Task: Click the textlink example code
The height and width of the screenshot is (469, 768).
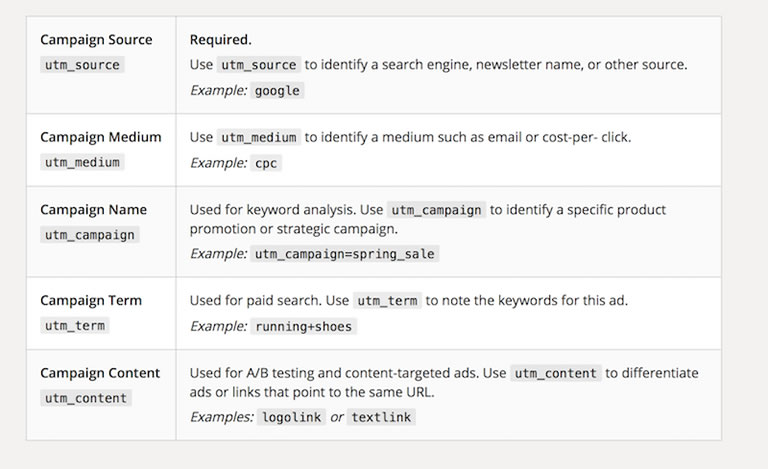Action: point(381,417)
